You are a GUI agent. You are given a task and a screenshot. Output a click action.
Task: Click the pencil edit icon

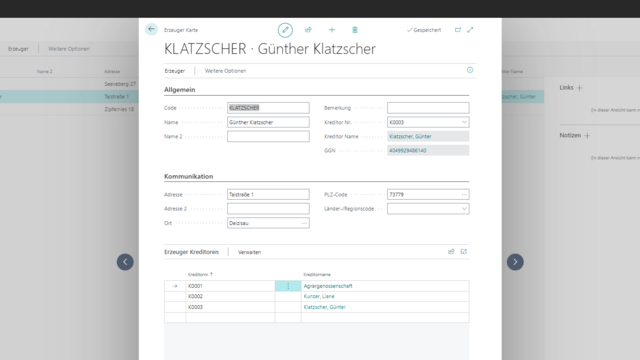(x=285, y=30)
